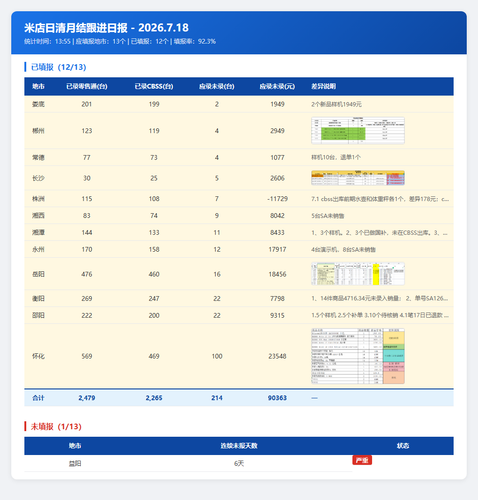
Task: Click the value 17917 in 永州 row
Action: click(277, 249)
